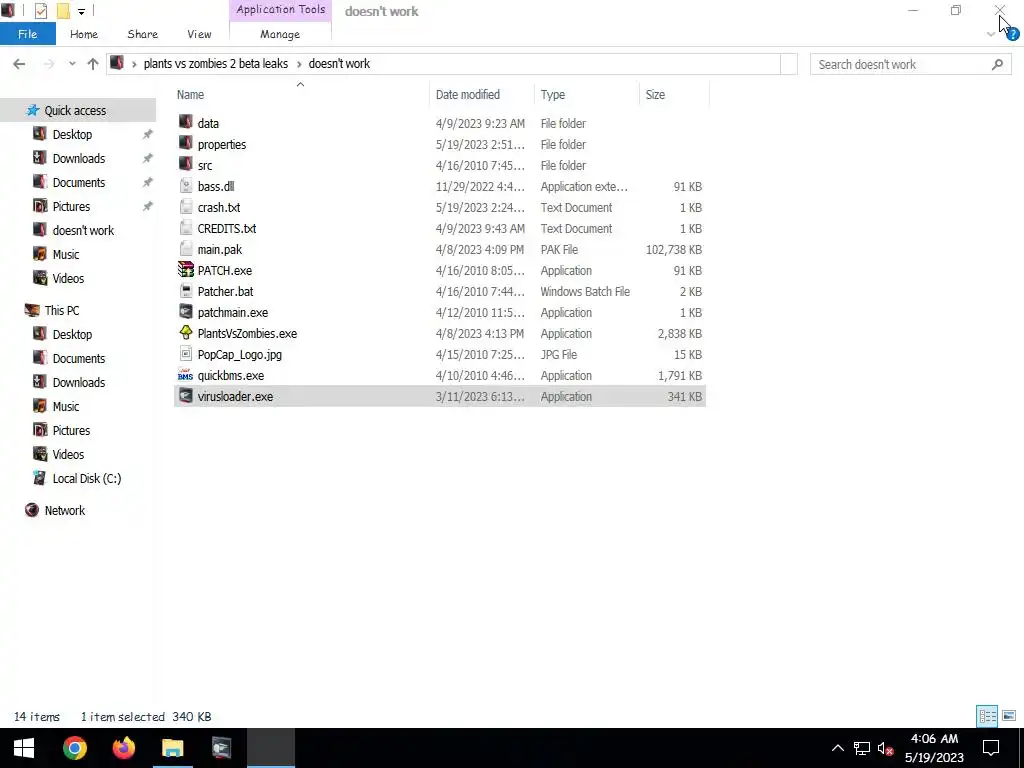Viewport: 1024px width, 768px height.
Task: Switch to the Home ribbon tab
Action: pyautogui.click(x=84, y=34)
